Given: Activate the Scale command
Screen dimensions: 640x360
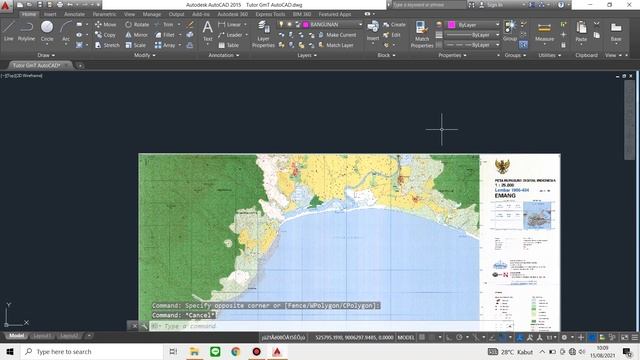Looking at the screenshot, I should (136, 45).
